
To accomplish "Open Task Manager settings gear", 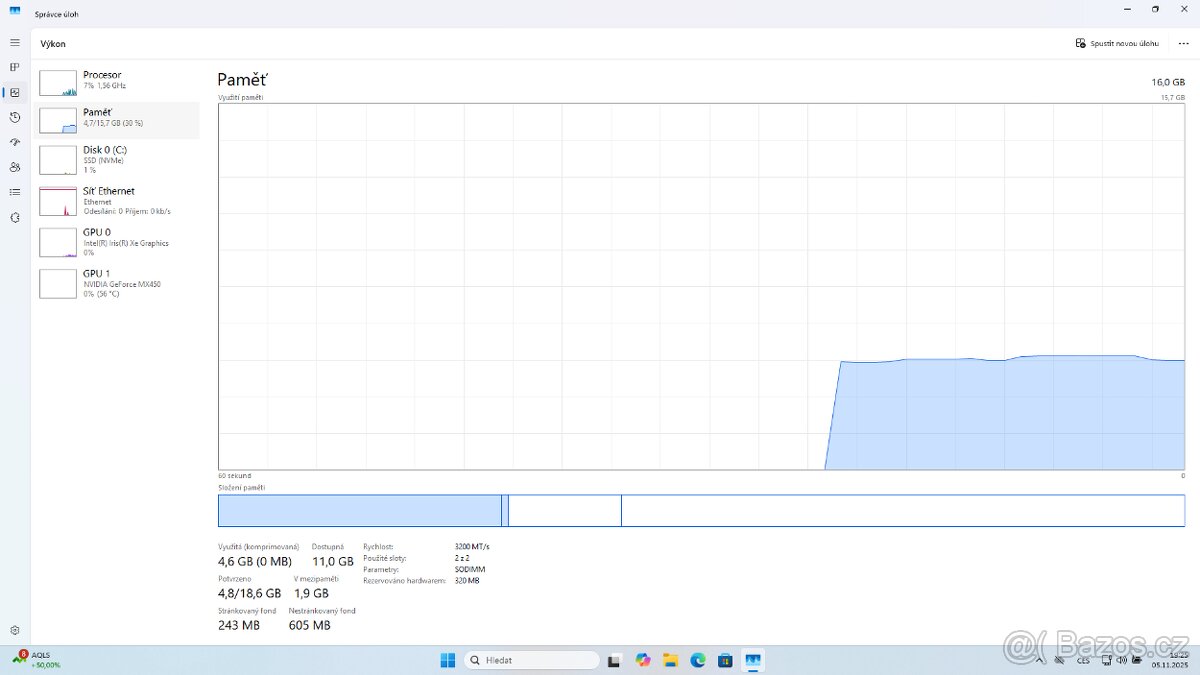I will click(x=15, y=630).
